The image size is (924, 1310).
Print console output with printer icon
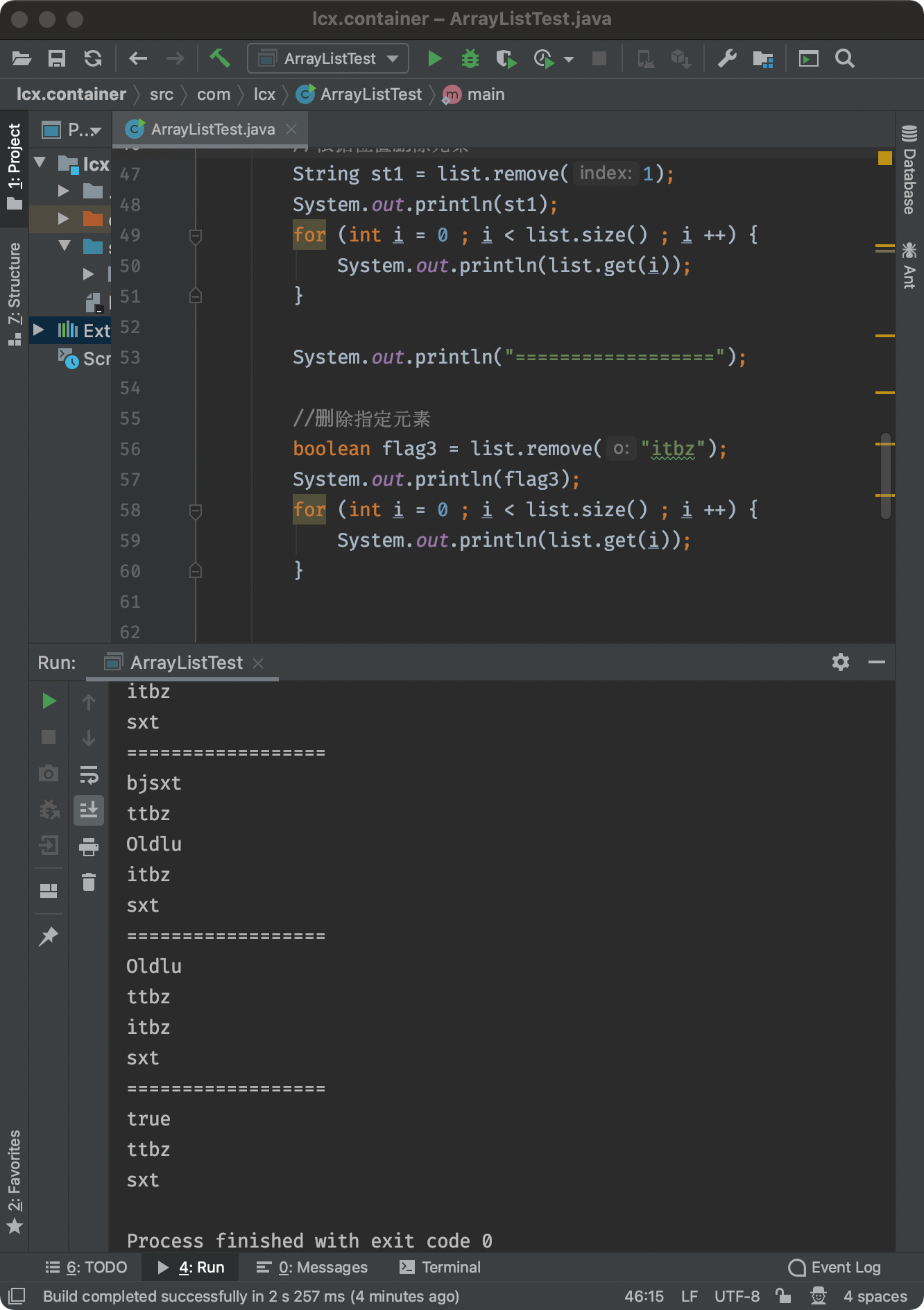[x=89, y=847]
